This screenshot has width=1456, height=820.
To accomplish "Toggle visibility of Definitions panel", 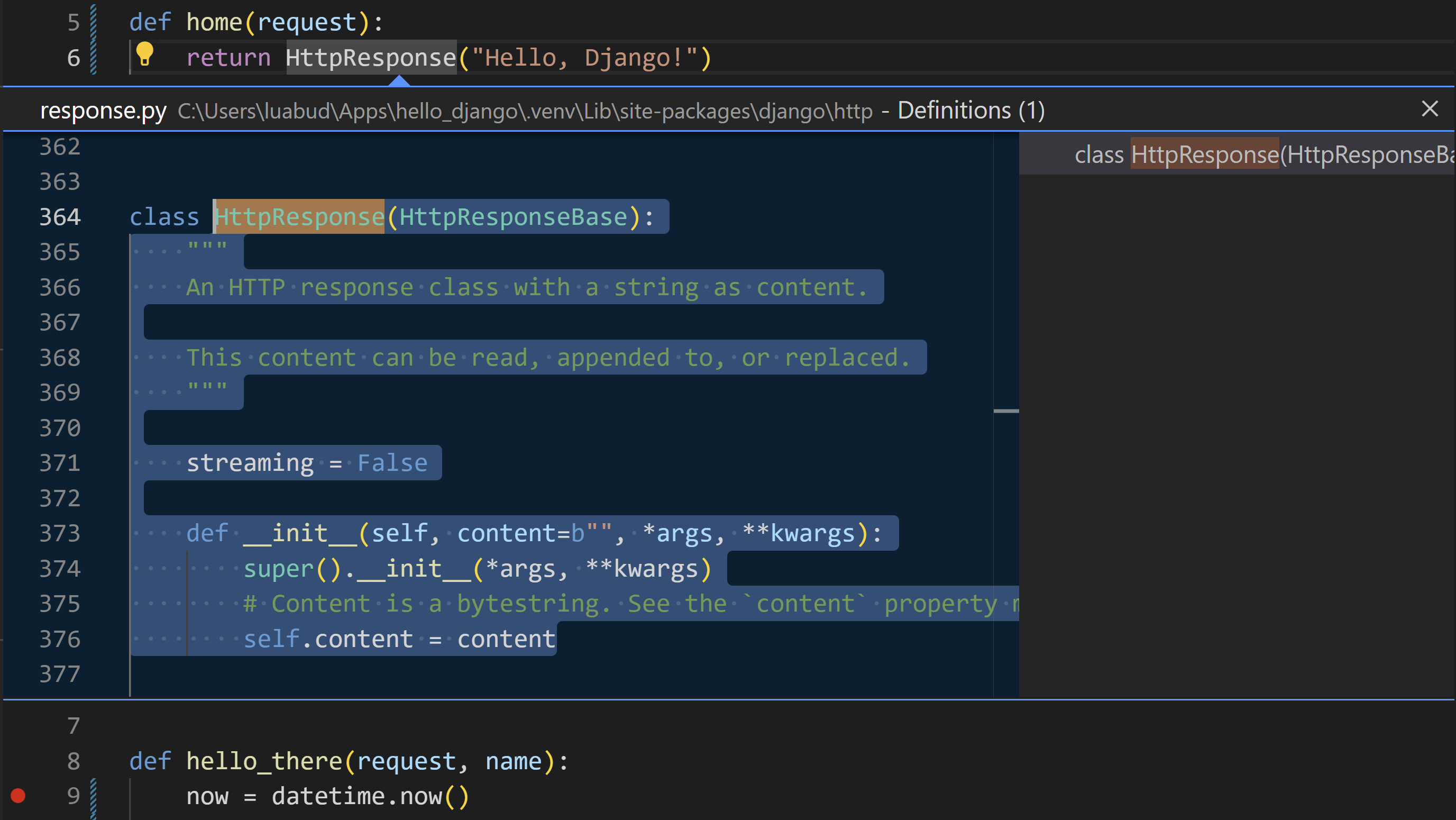I will 1430,109.
